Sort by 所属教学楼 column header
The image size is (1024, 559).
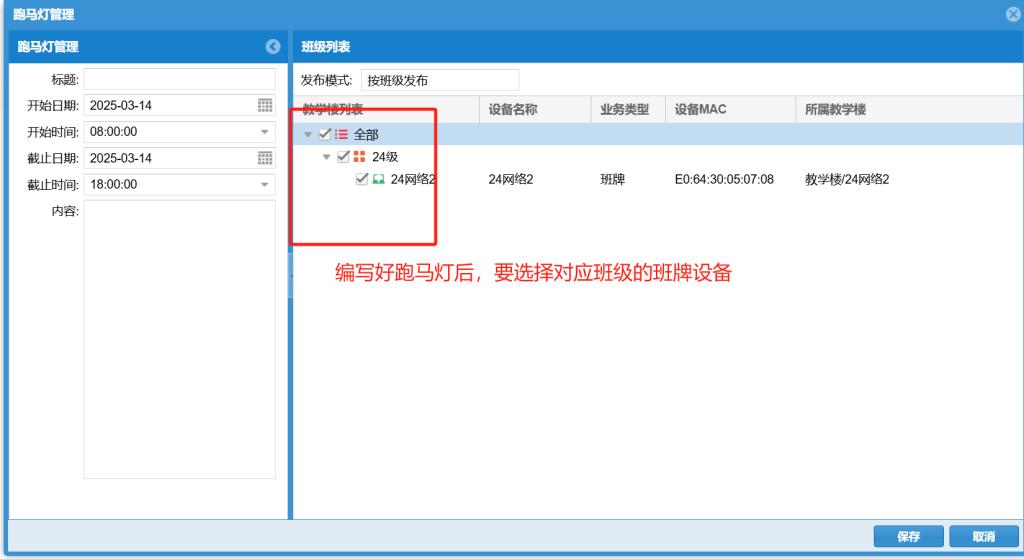(x=909, y=109)
